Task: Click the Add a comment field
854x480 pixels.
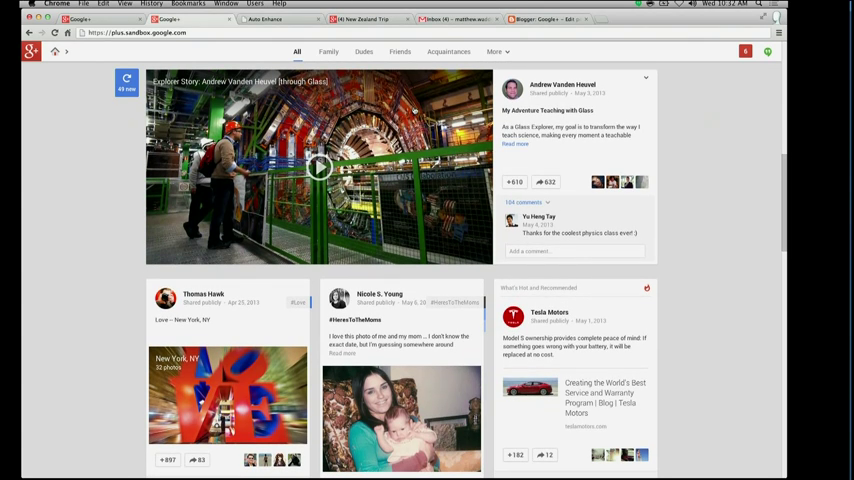Action: point(575,251)
